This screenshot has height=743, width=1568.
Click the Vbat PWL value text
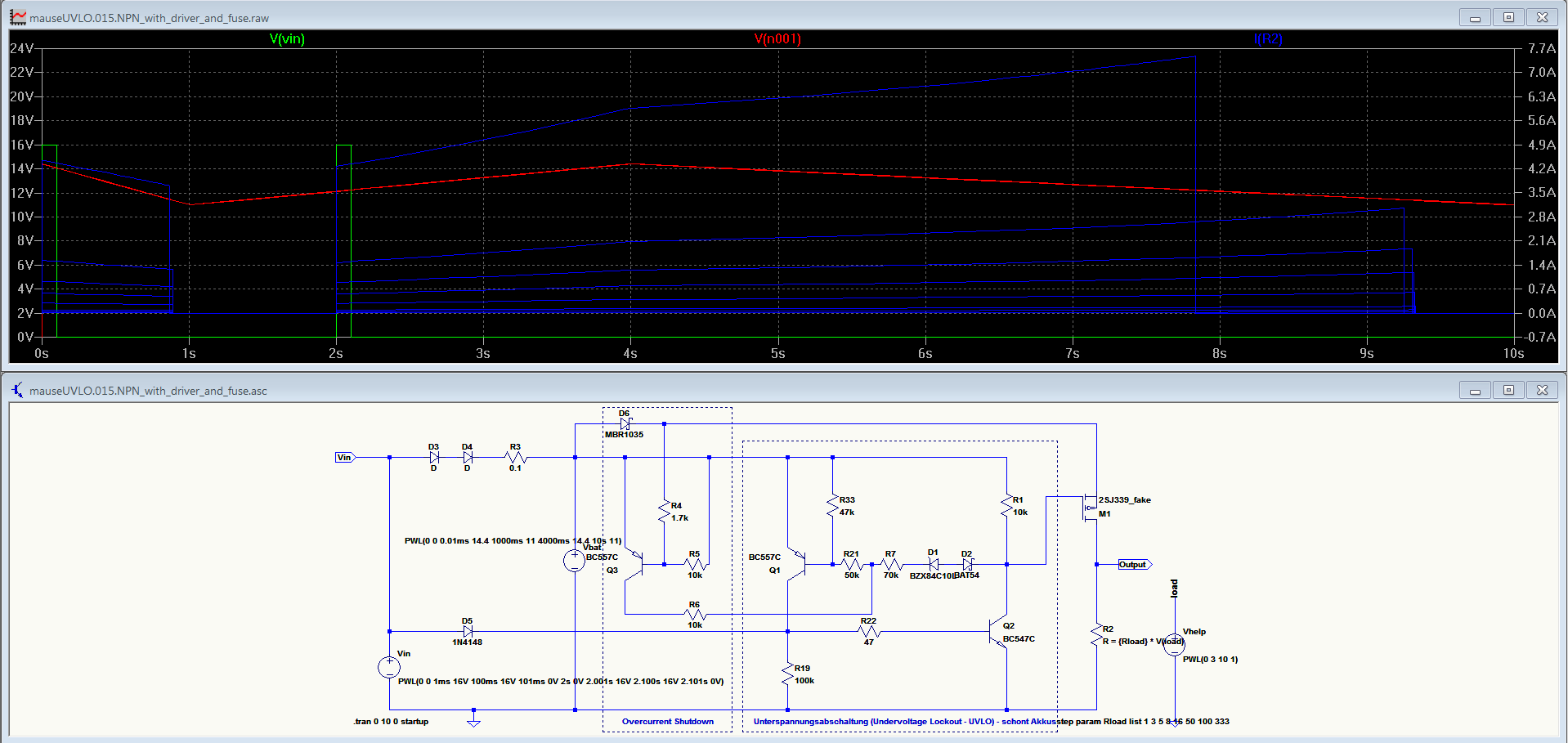coord(513,541)
